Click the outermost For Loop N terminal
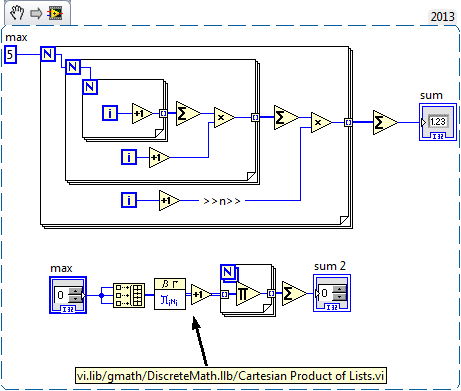The image size is (461, 391). 48,54
